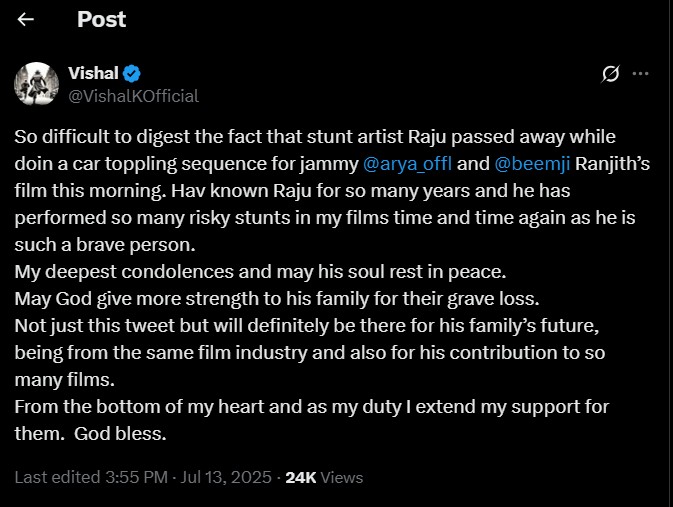Screen dimensions: 673x507
Task: Open the 24K Views count
Action: coord(324,478)
